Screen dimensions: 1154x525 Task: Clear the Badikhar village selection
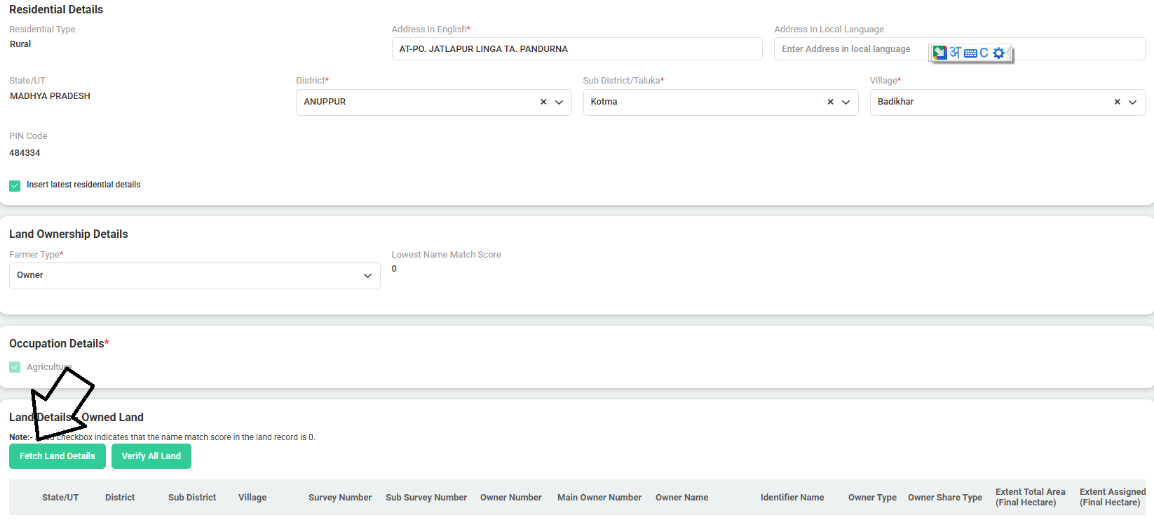point(1117,102)
